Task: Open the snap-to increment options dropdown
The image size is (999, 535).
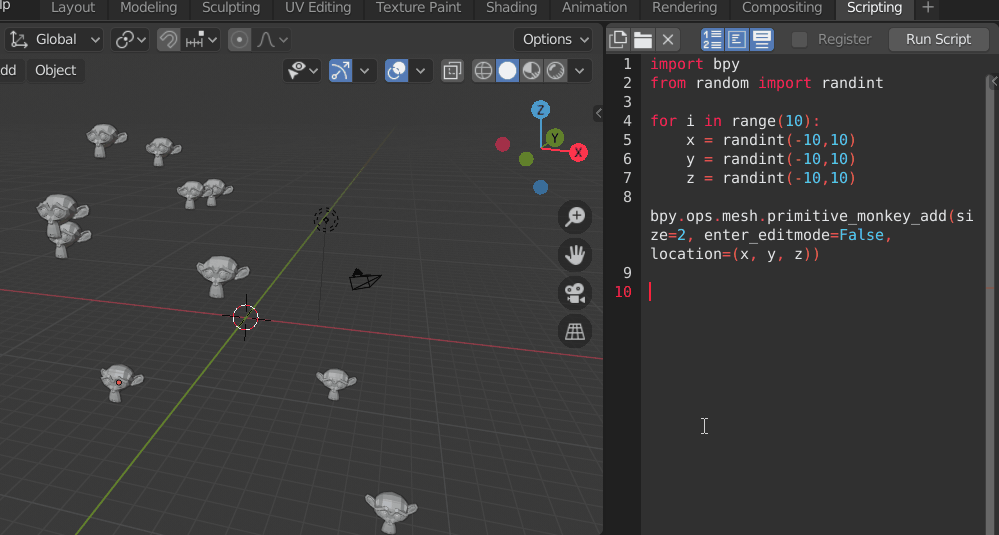Action: click(x=201, y=39)
